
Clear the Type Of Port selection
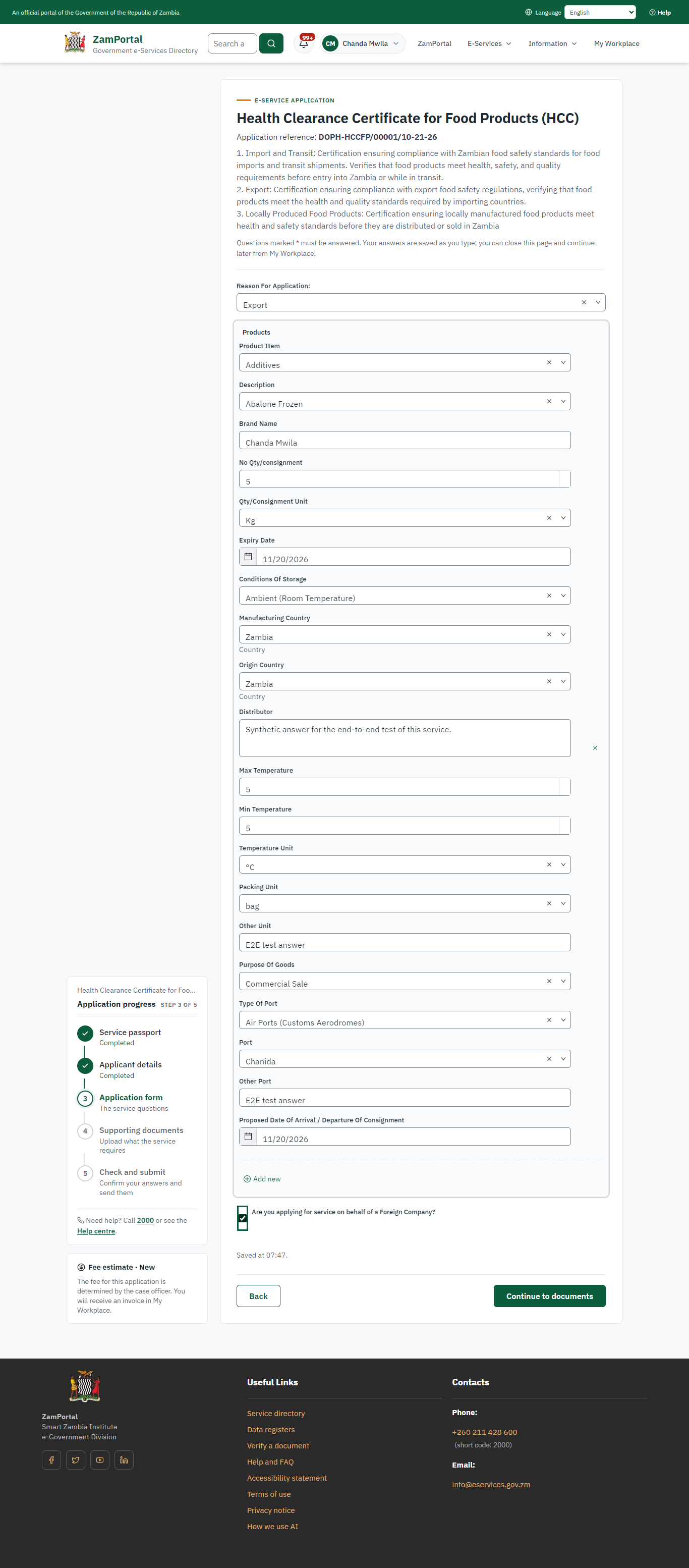tap(549, 1019)
